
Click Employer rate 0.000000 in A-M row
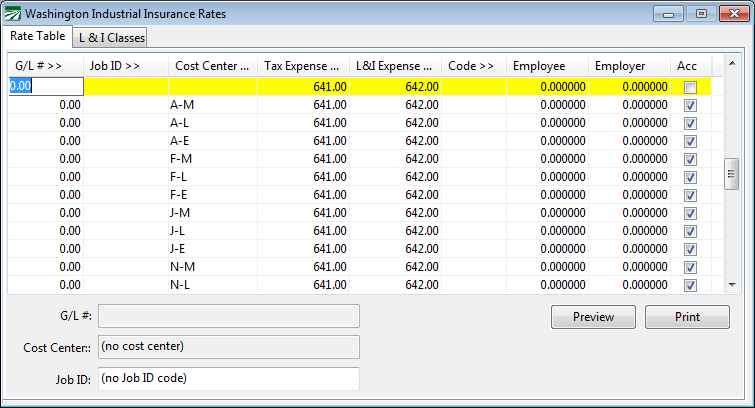629,105
